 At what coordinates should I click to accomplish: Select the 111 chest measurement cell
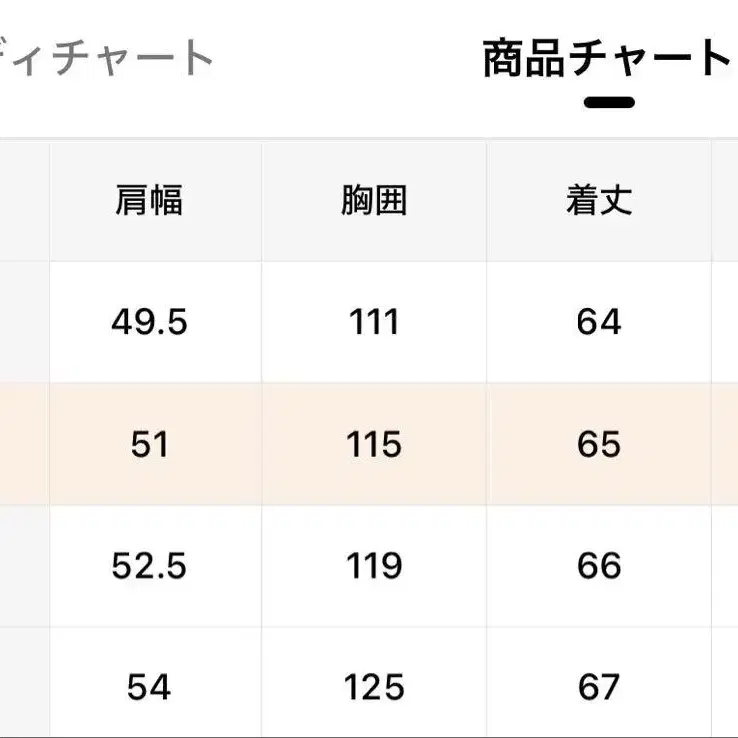374,322
